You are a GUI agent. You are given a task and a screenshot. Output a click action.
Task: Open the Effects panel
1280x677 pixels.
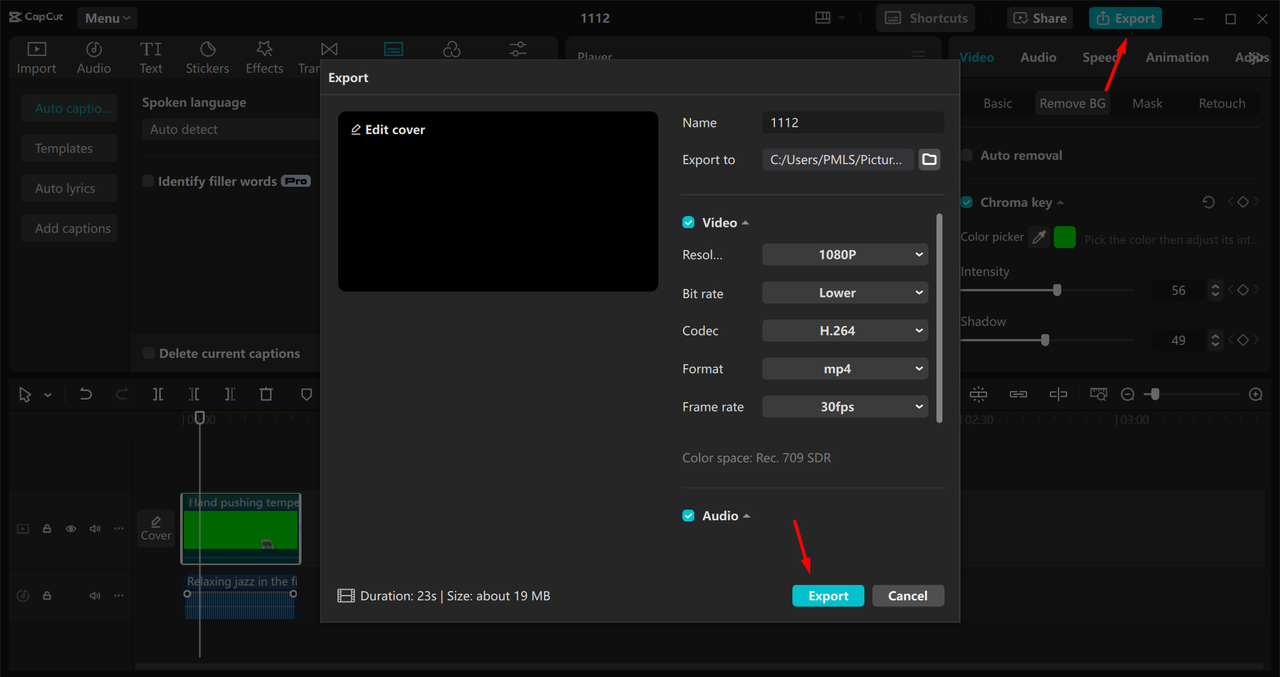tap(264, 58)
